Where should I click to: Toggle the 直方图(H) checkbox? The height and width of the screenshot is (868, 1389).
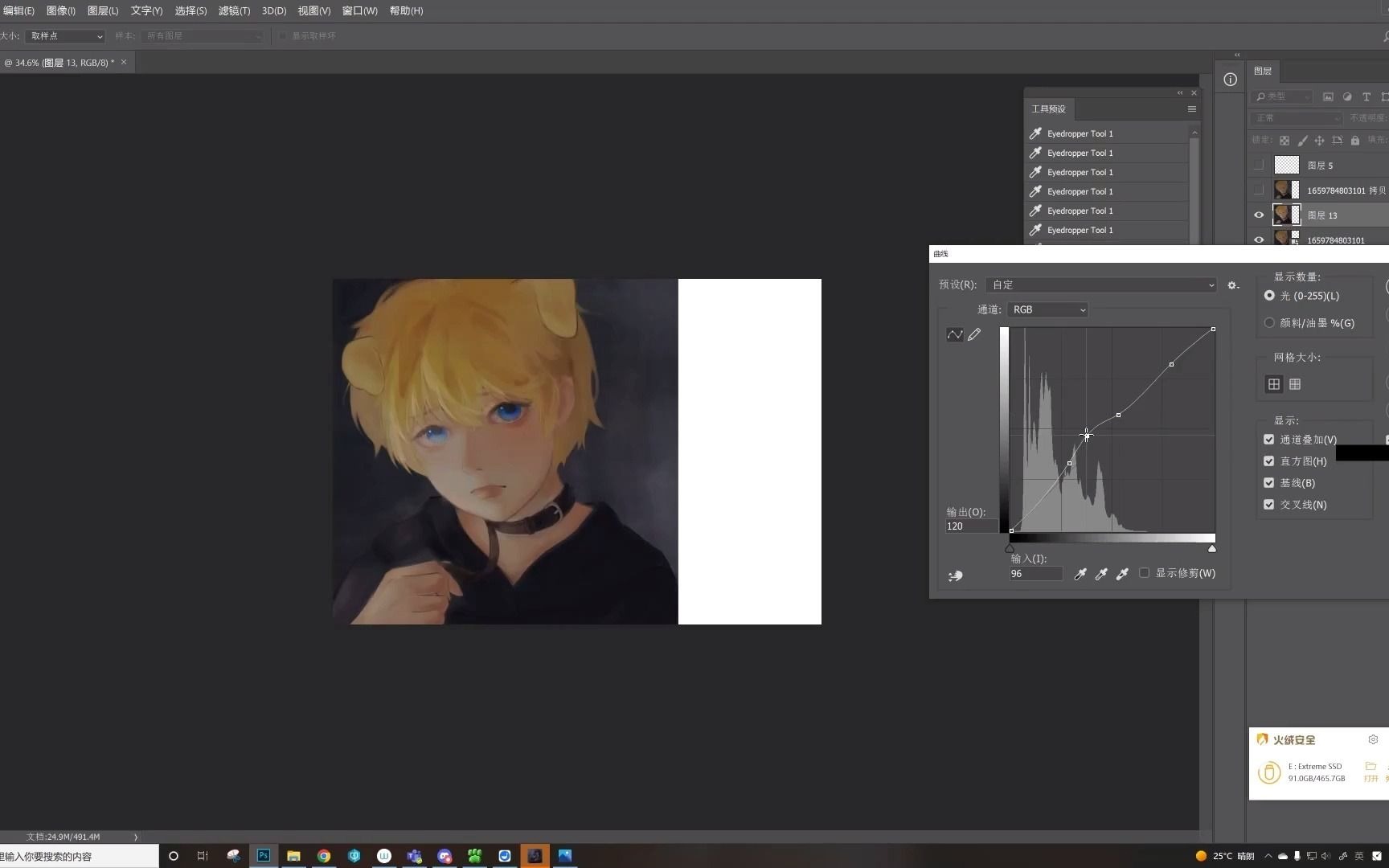[x=1268, y=461]
